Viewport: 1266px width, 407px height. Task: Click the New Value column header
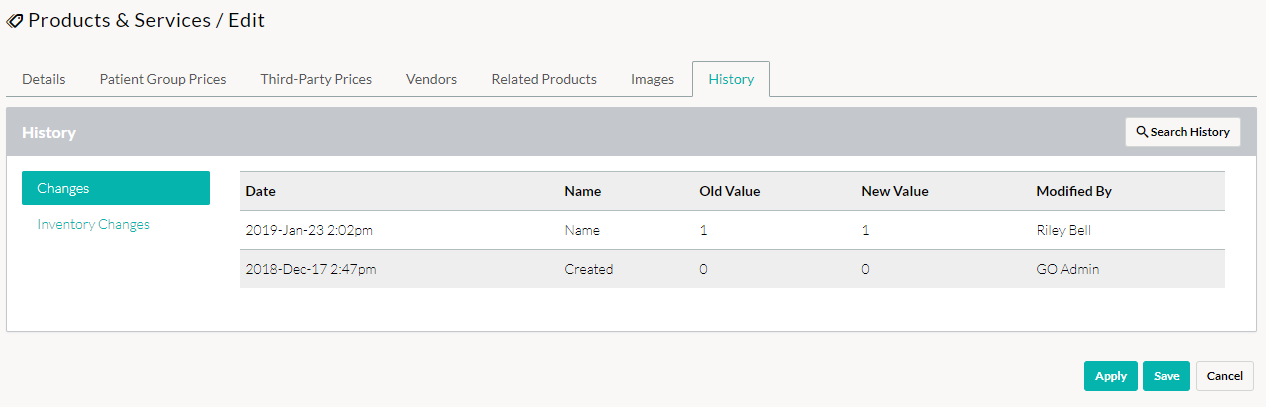coord(895,191)
